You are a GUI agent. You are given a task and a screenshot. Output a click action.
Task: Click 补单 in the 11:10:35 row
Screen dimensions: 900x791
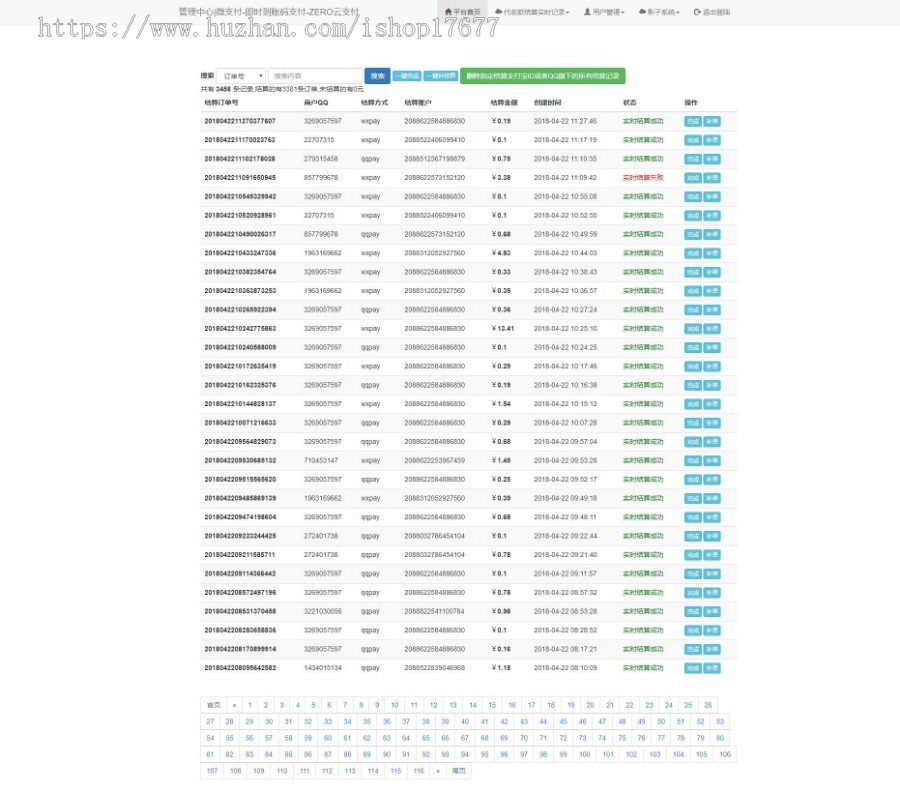pyautogui.click(x=712, y=159)
